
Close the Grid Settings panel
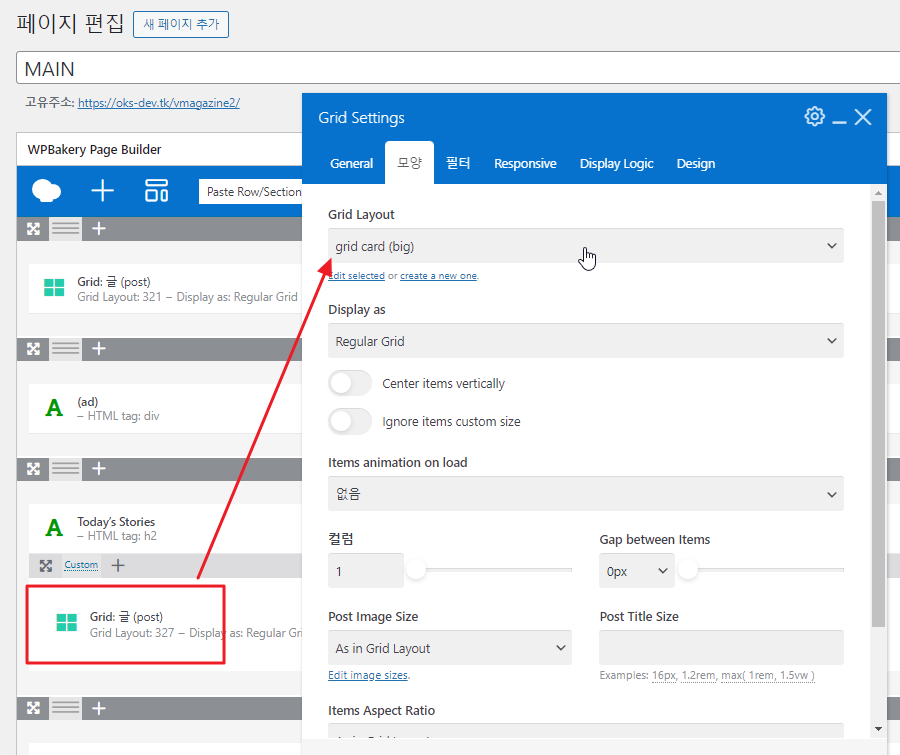863,117
